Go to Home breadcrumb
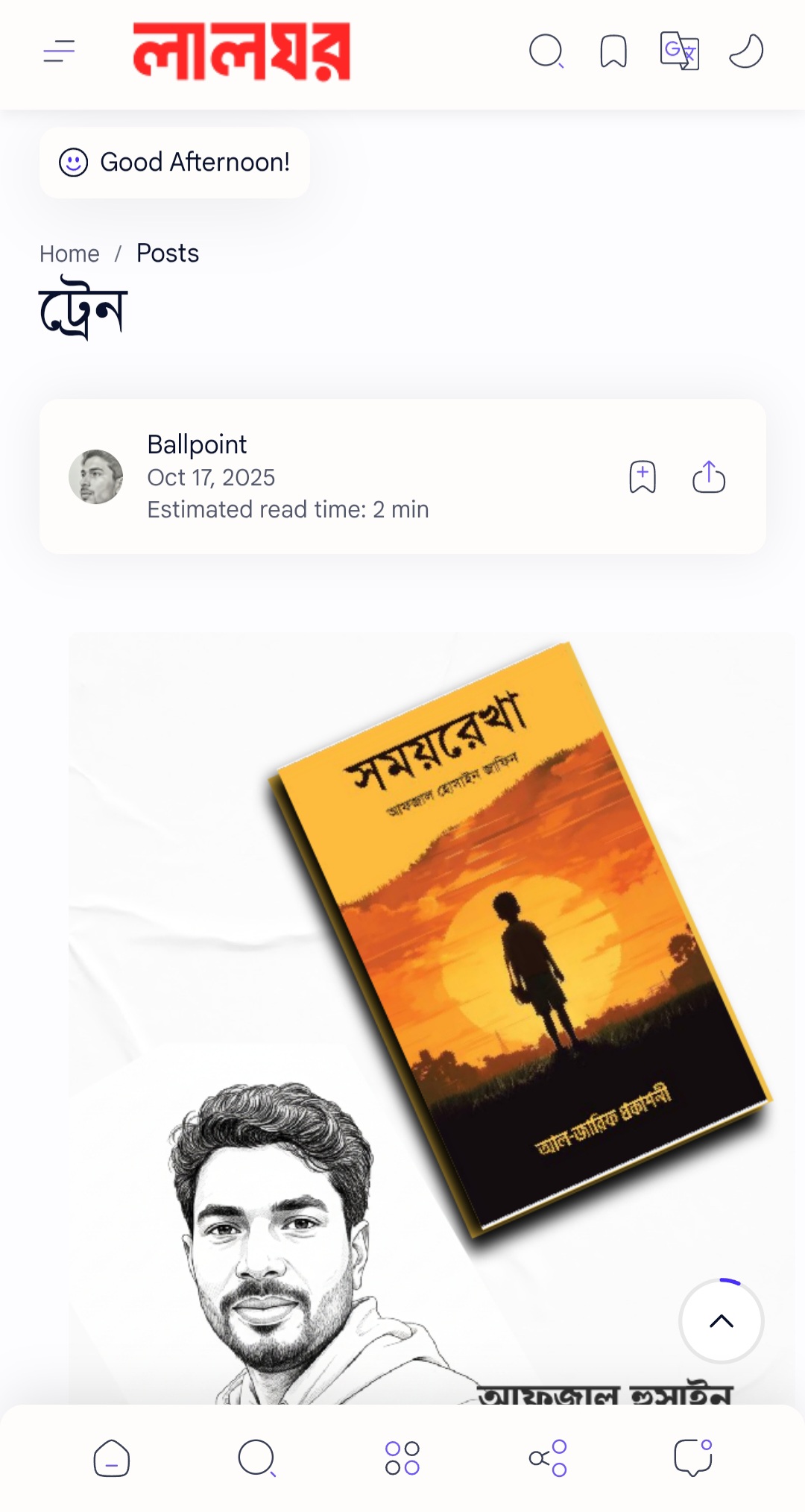This screenshot has height=1512, width=805. 69,254
